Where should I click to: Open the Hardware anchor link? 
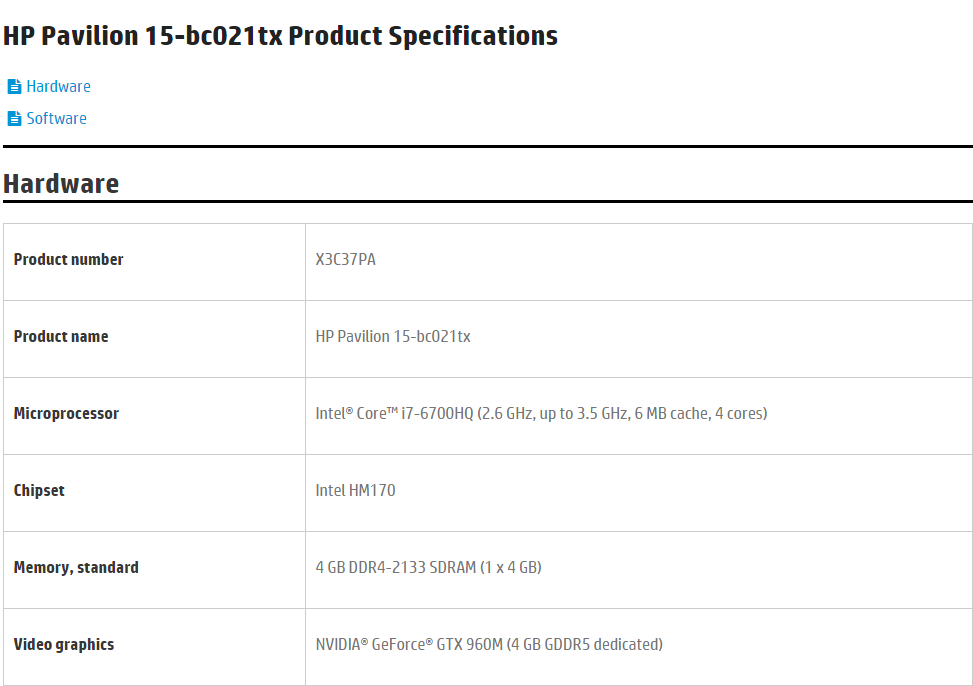[58, 86]
